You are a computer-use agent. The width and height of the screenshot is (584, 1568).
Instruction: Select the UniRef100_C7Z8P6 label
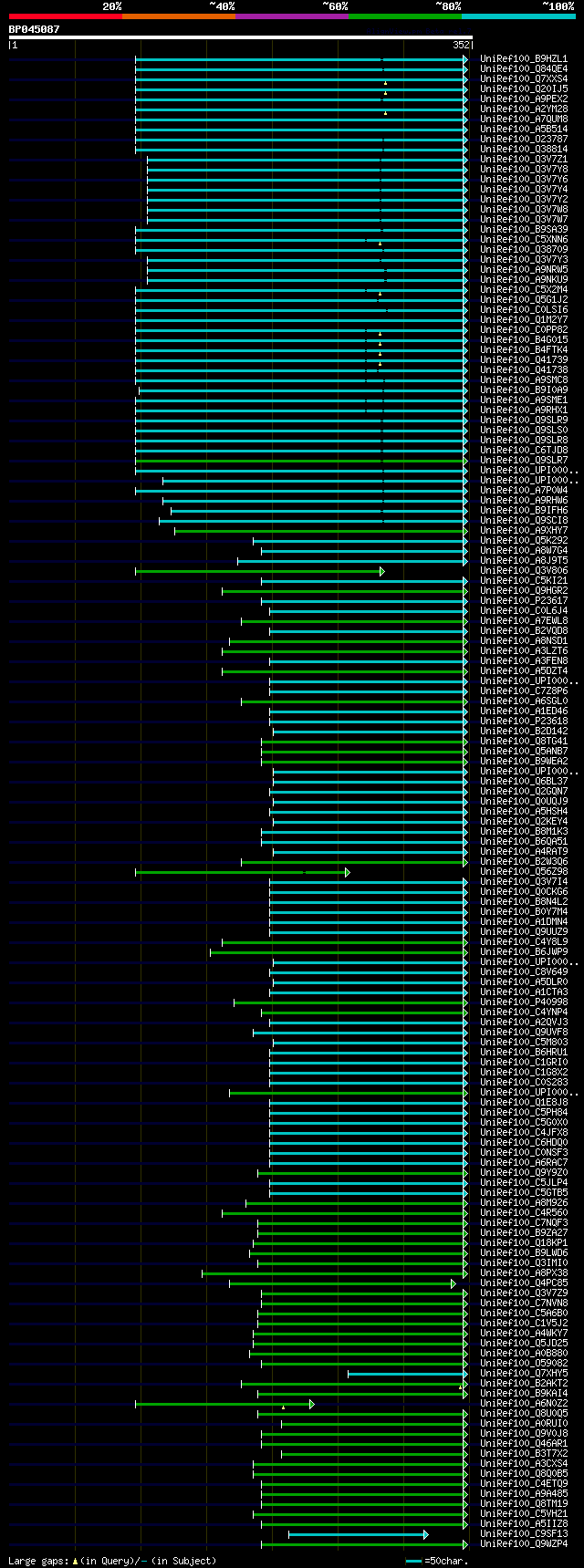524,691
